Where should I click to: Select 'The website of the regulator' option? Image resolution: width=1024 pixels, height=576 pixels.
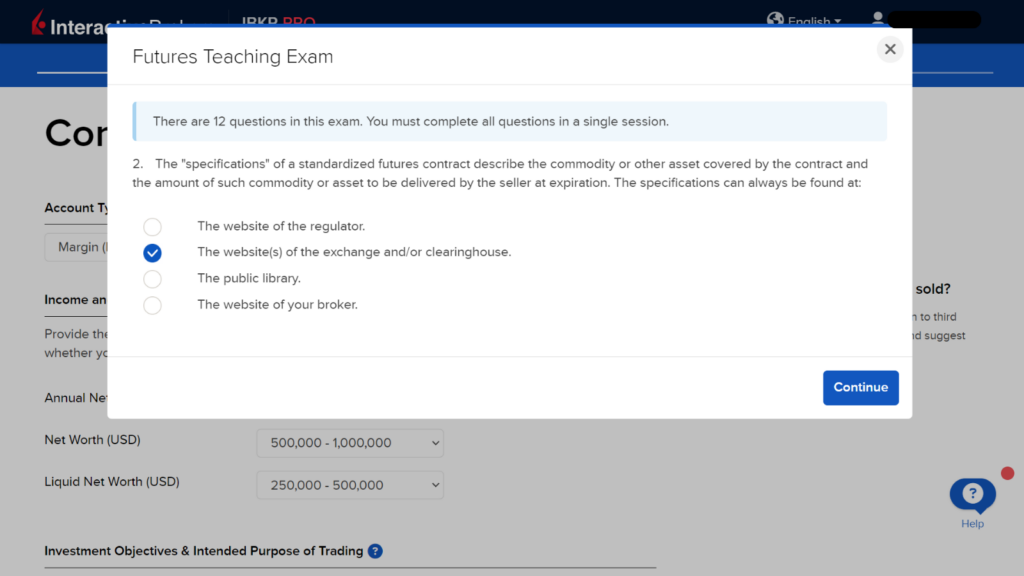(x=152, y=226)
